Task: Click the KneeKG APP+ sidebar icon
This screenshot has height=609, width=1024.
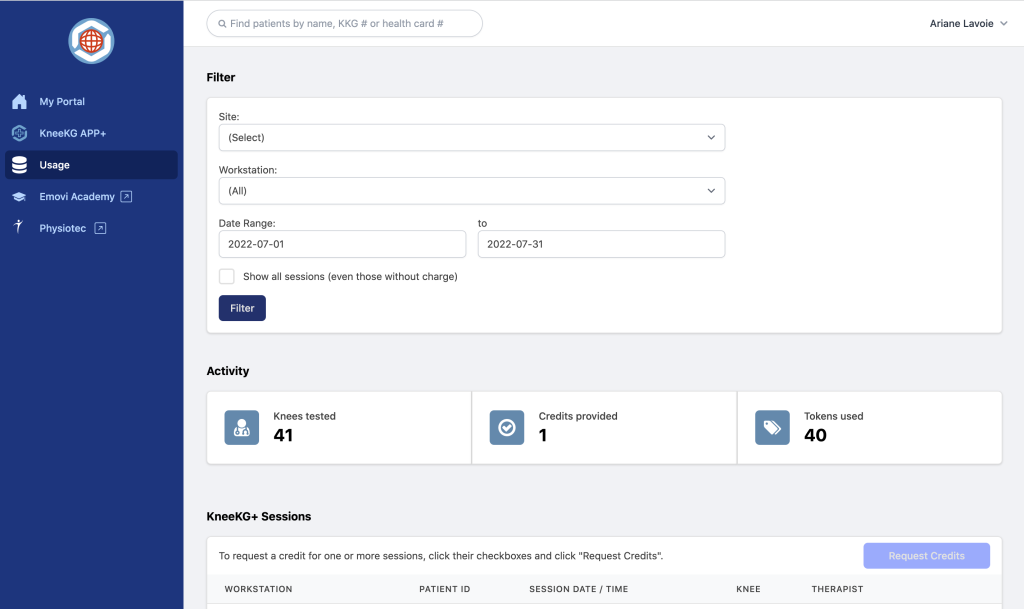Action: point(20,133)
